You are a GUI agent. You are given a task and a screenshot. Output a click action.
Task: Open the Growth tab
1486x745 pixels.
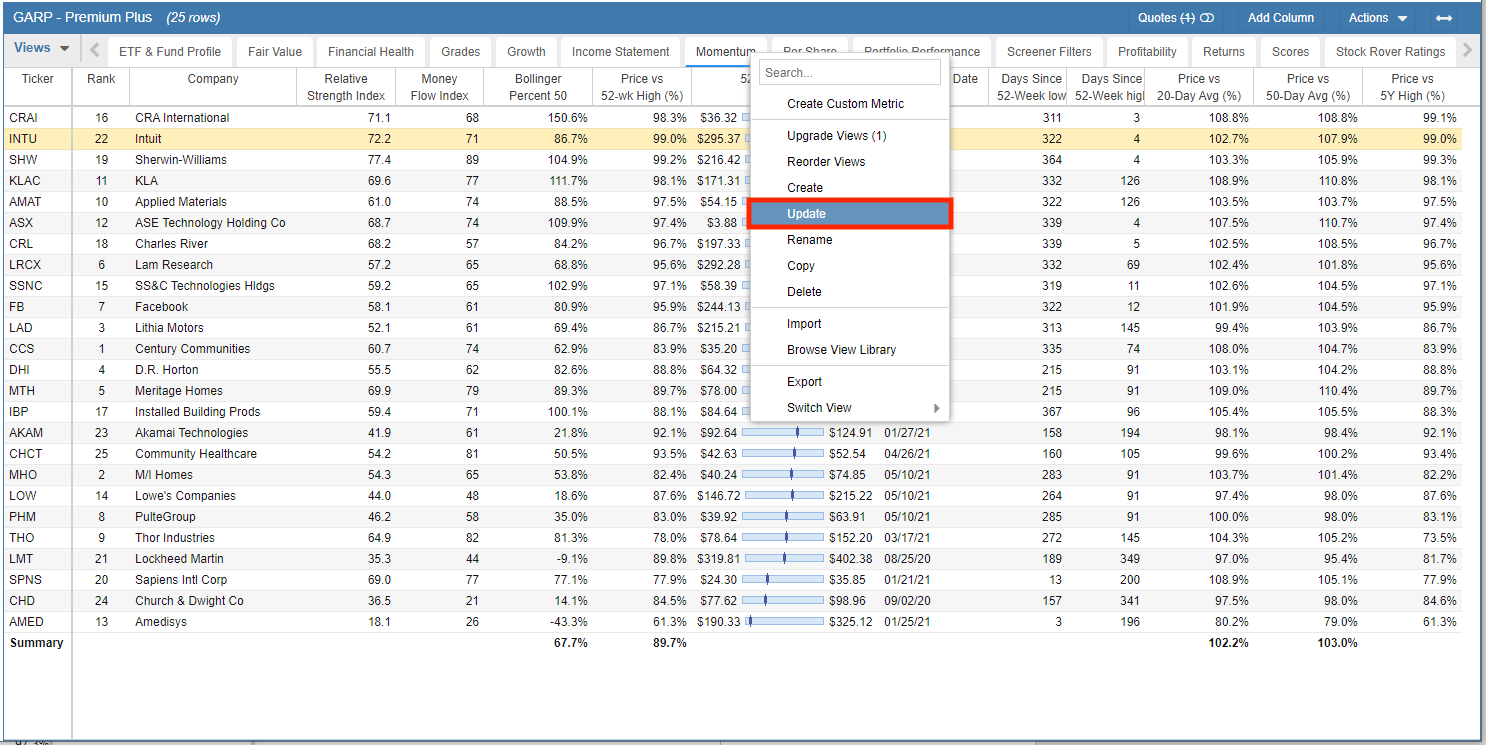coord(526,52)
